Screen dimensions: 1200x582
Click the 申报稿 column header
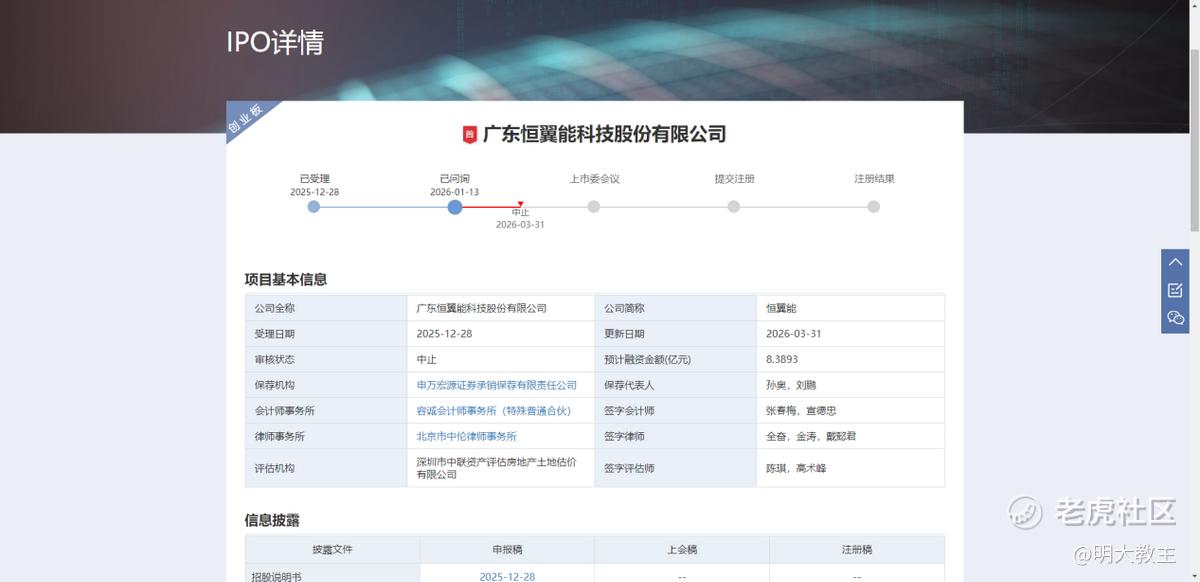(x=507, y=549)
